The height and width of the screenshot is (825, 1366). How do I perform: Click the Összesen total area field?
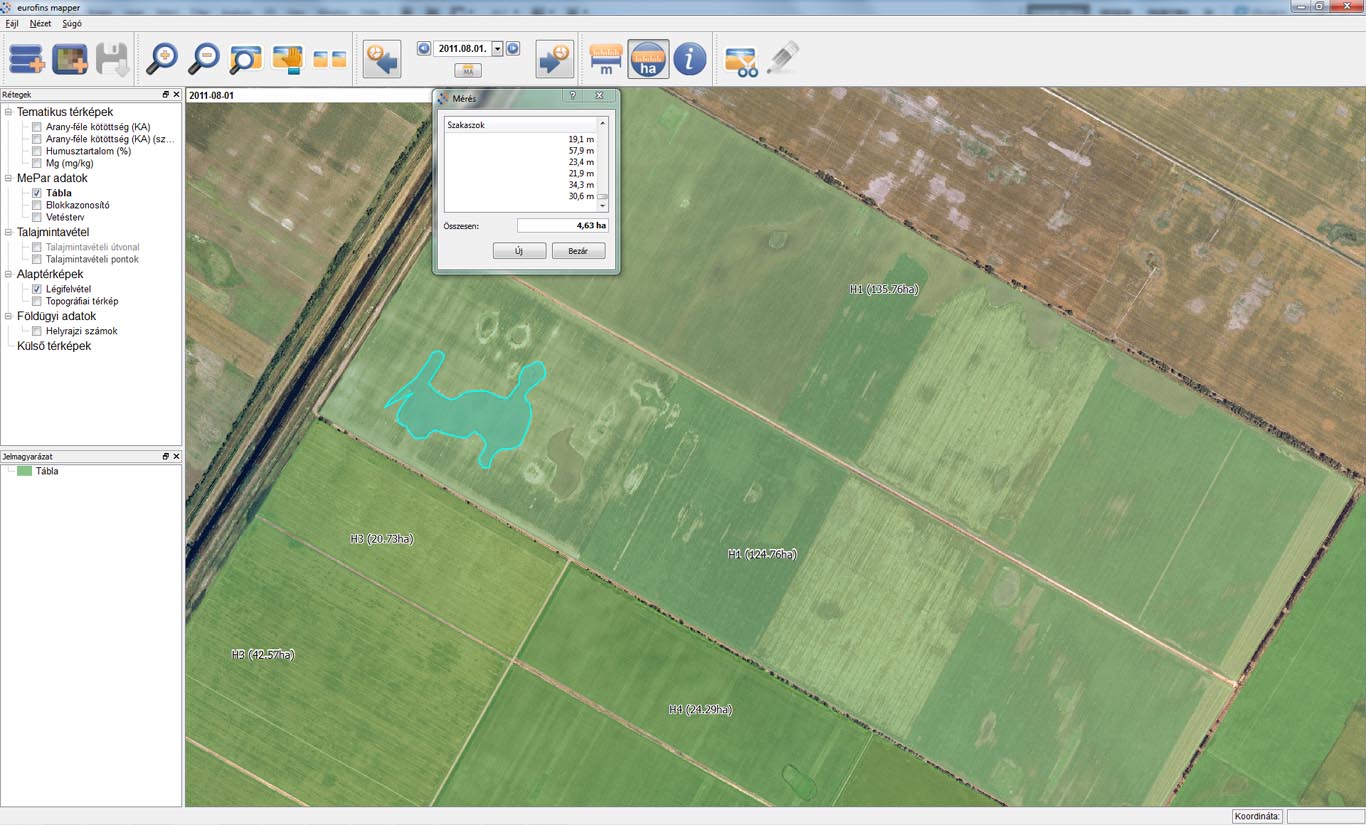click(562, 226)
